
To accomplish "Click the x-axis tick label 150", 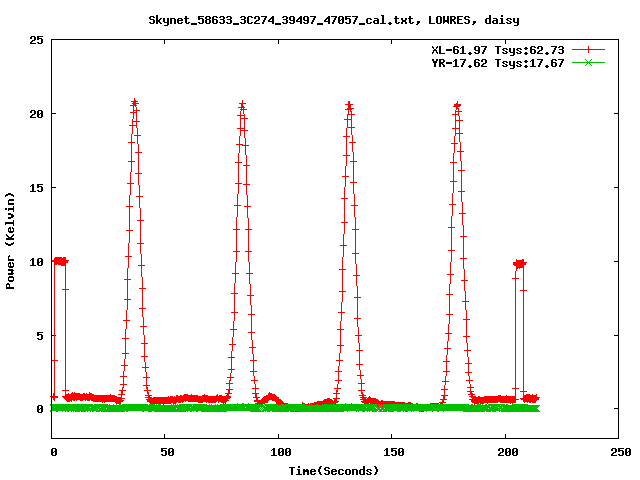I will pos(394,452).
